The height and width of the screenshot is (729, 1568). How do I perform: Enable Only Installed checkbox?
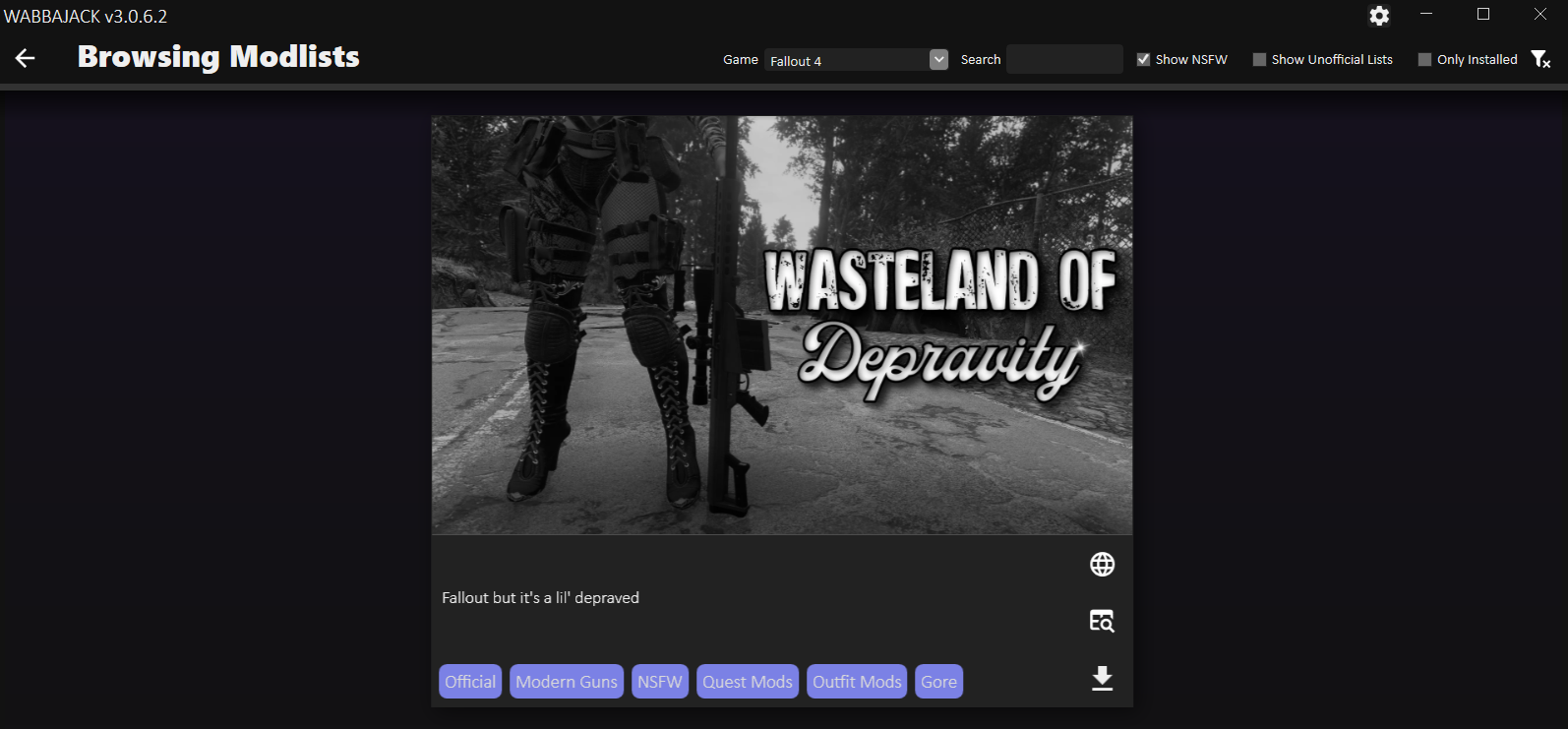coord(1424,59)
